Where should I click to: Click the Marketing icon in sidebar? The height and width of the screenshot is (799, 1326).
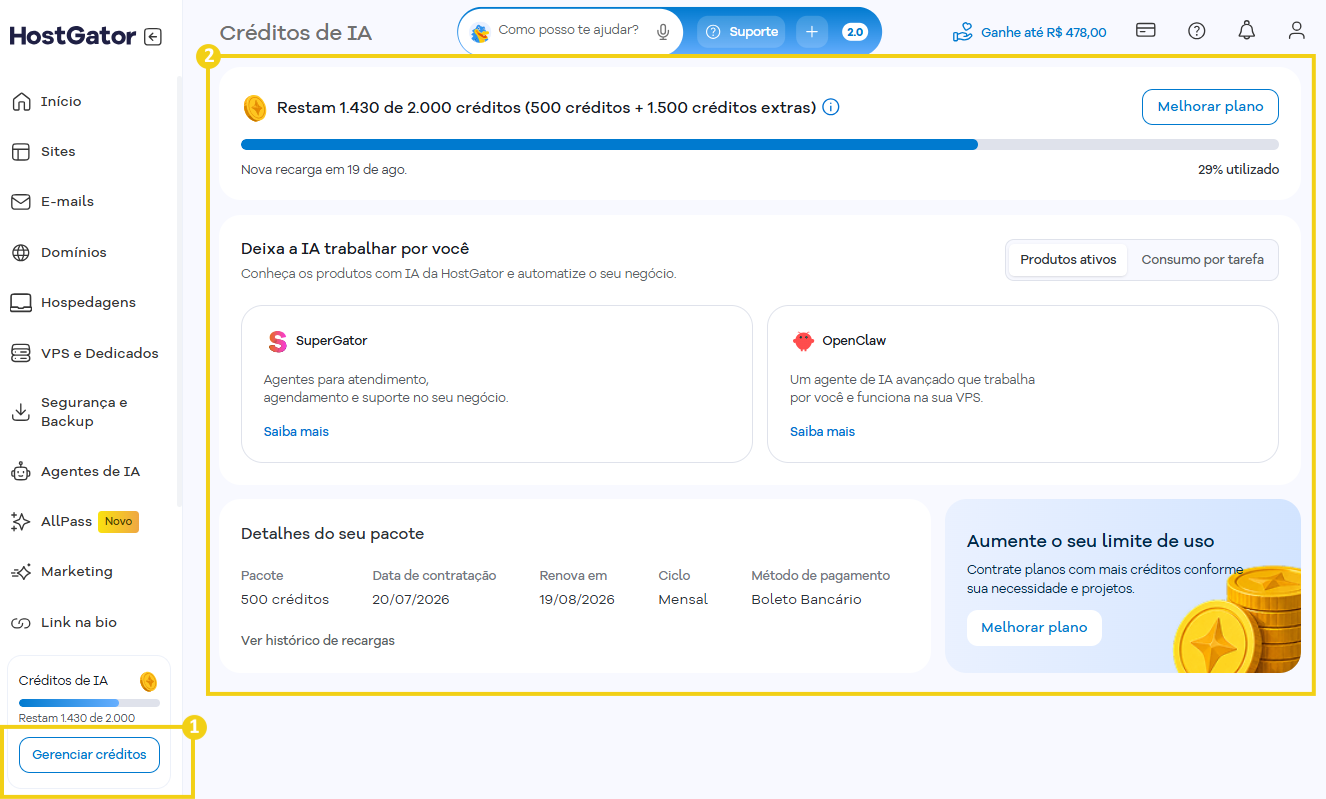pos(21,572)
